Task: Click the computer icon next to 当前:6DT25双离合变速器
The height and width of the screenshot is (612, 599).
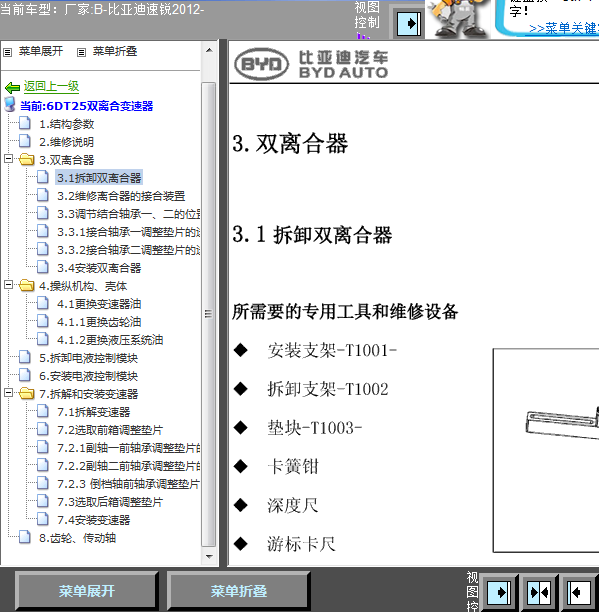Action: [x=10, y=105]
